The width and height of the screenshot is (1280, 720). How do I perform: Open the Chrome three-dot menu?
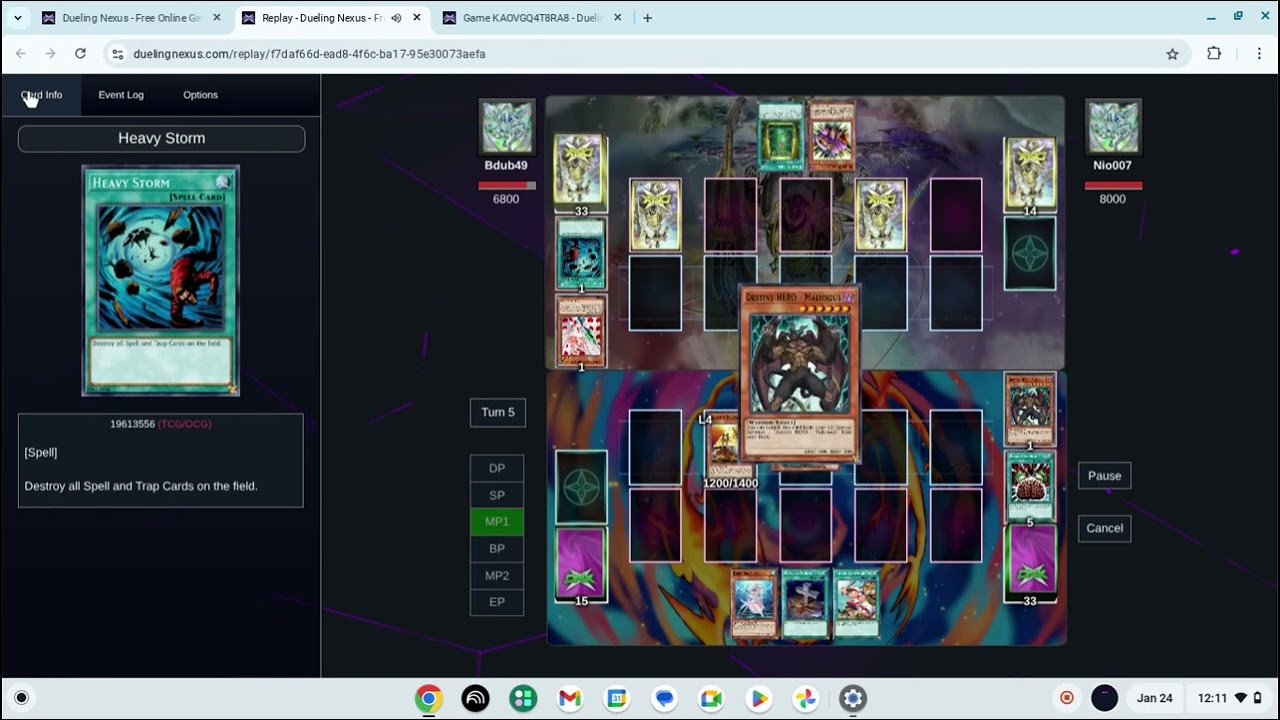pyautogui.click(x=1259, y=54)
